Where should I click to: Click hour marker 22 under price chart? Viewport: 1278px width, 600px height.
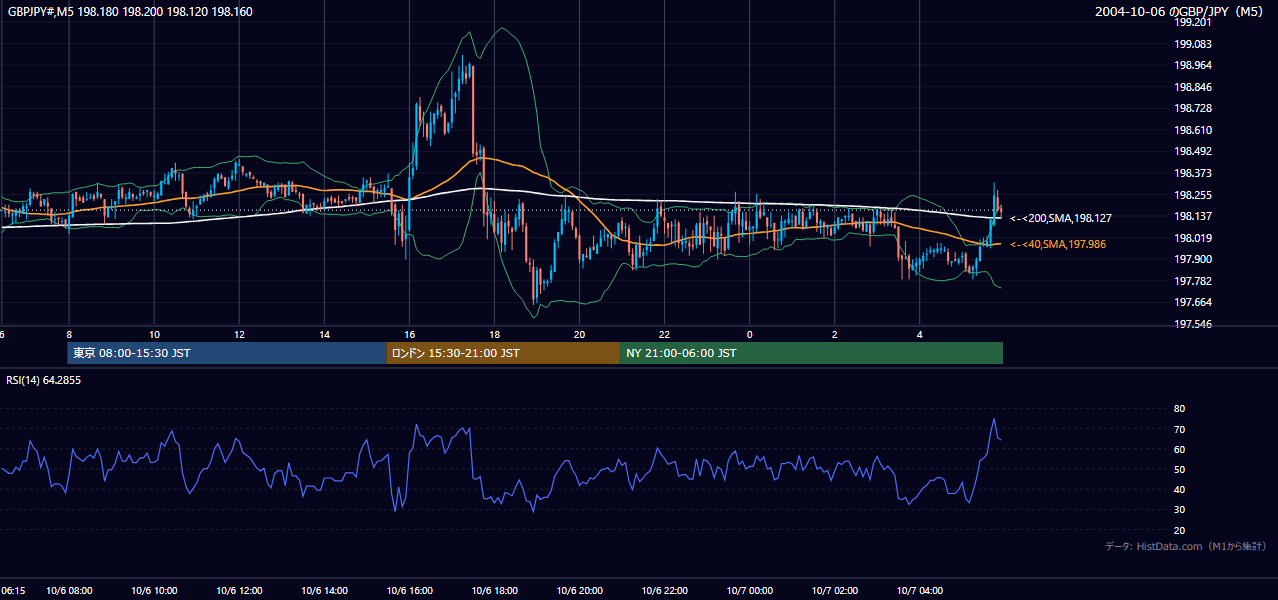click(x=664, y=334)
